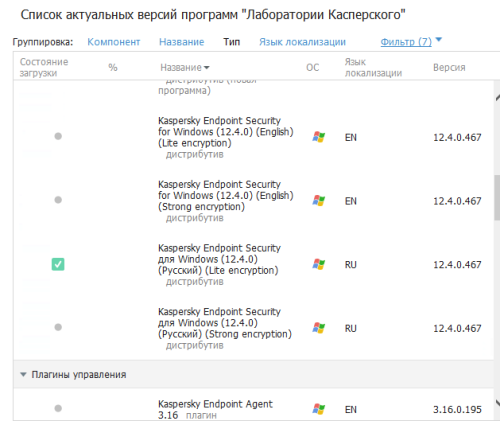
Task: Click RU language of Русский Lite encryption
Action: pos(351,265)
